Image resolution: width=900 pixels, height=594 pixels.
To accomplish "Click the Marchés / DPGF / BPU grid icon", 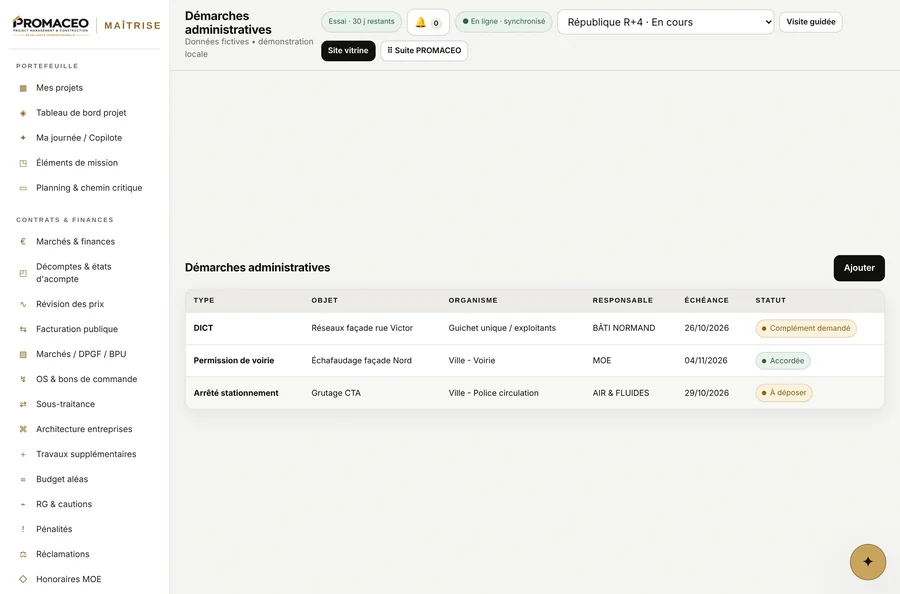I will [x=23, y=354].
